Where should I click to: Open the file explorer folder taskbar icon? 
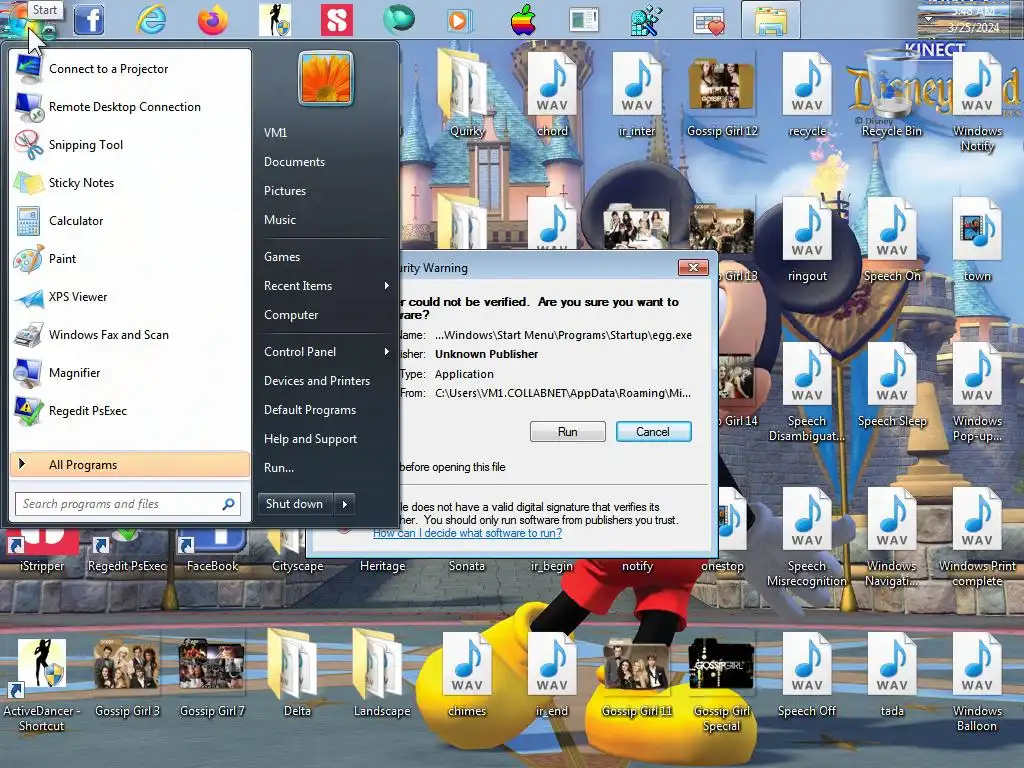[771, 20]
